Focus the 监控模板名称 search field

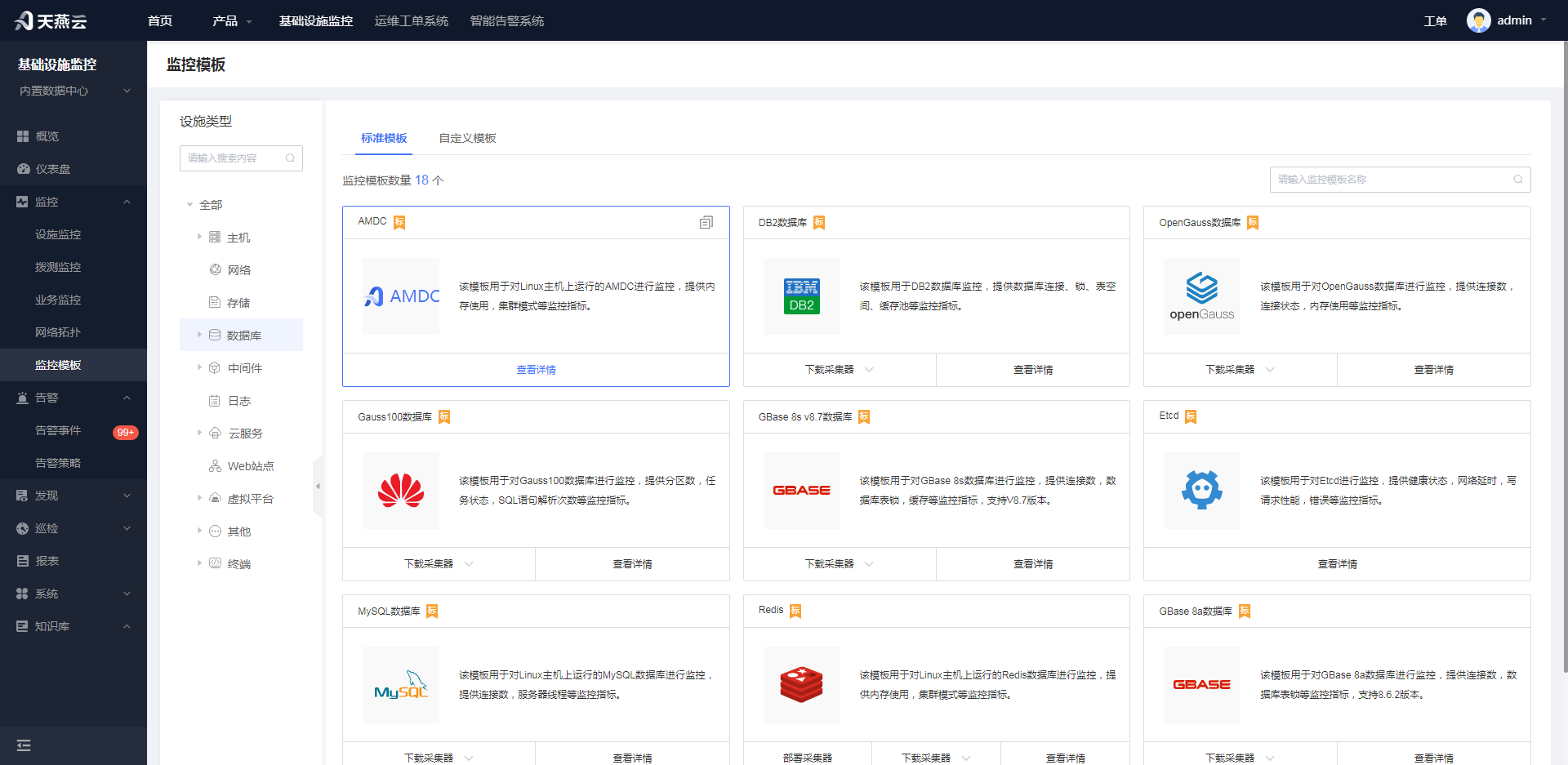coord(1400,180)
